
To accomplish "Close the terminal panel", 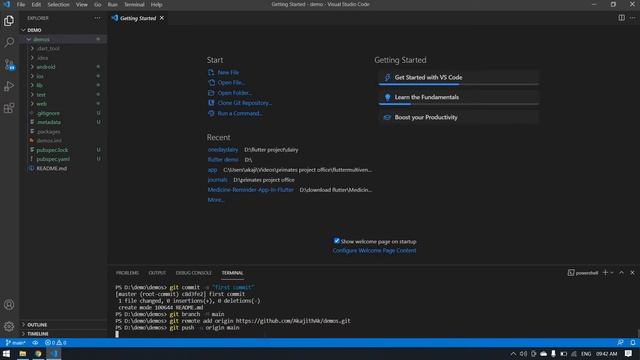I will [632, 273].
